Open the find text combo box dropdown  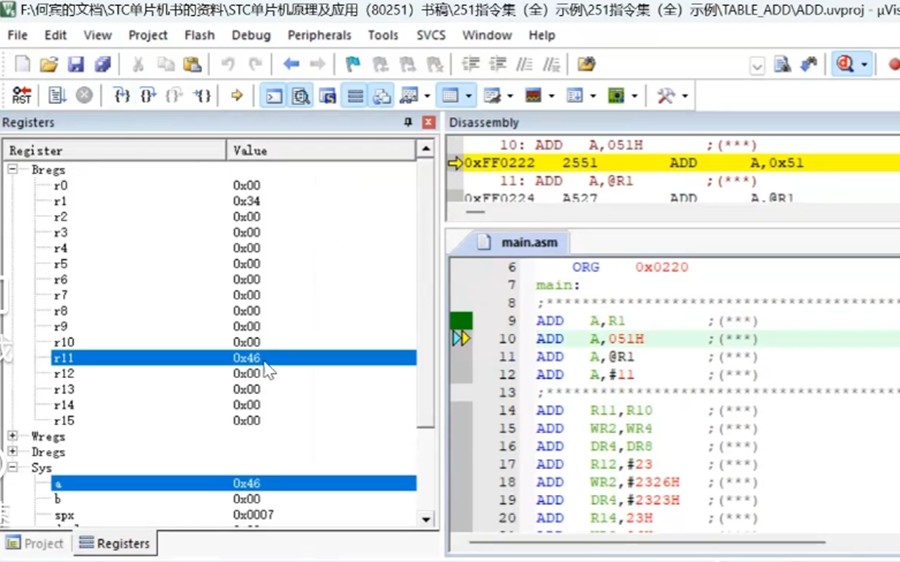click(757, 65)
